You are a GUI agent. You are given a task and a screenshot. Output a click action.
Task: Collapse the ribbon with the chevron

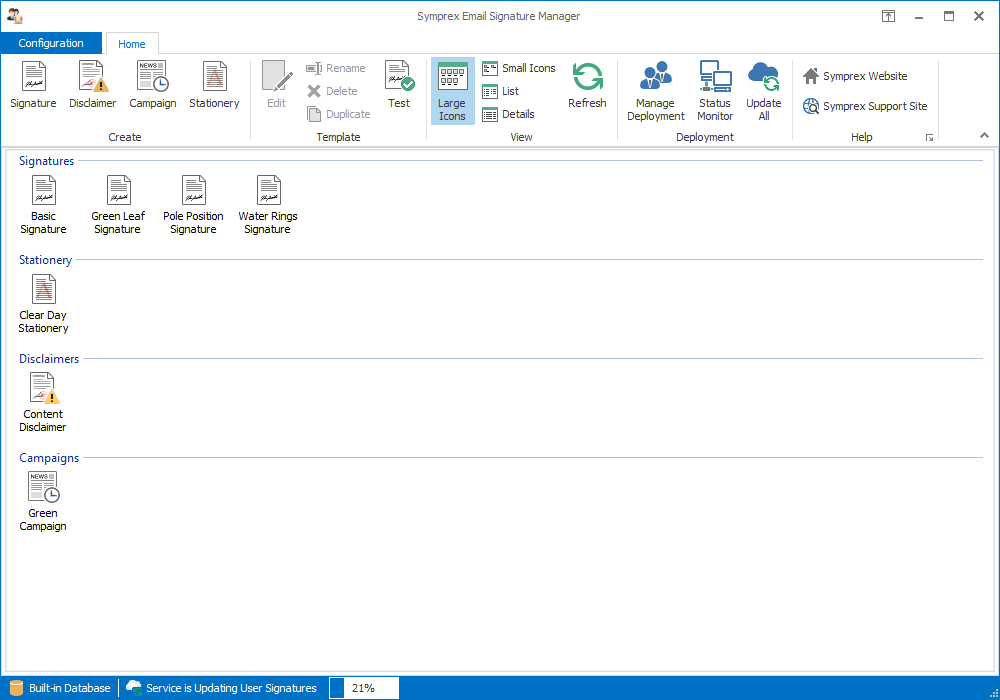click(x=984, y=135)
